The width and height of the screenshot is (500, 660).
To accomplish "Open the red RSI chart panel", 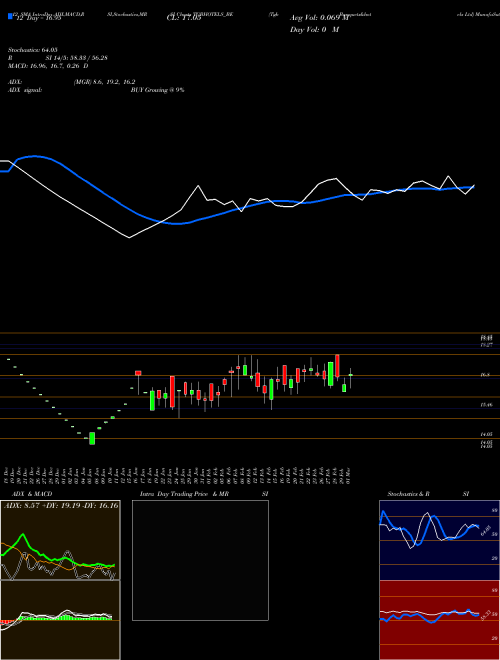I will [439, 620].
